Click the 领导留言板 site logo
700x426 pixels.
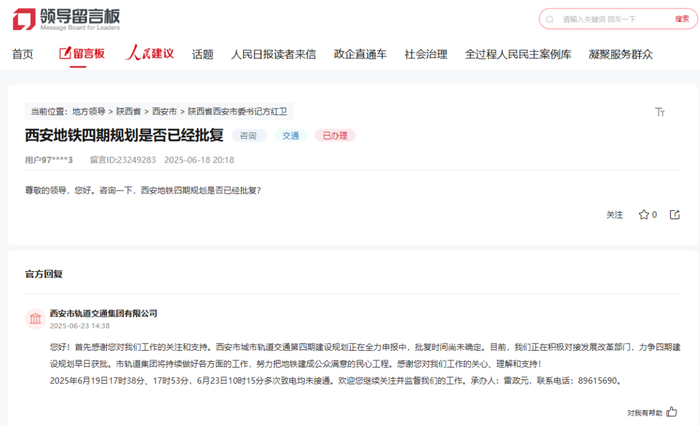point(67,19)
